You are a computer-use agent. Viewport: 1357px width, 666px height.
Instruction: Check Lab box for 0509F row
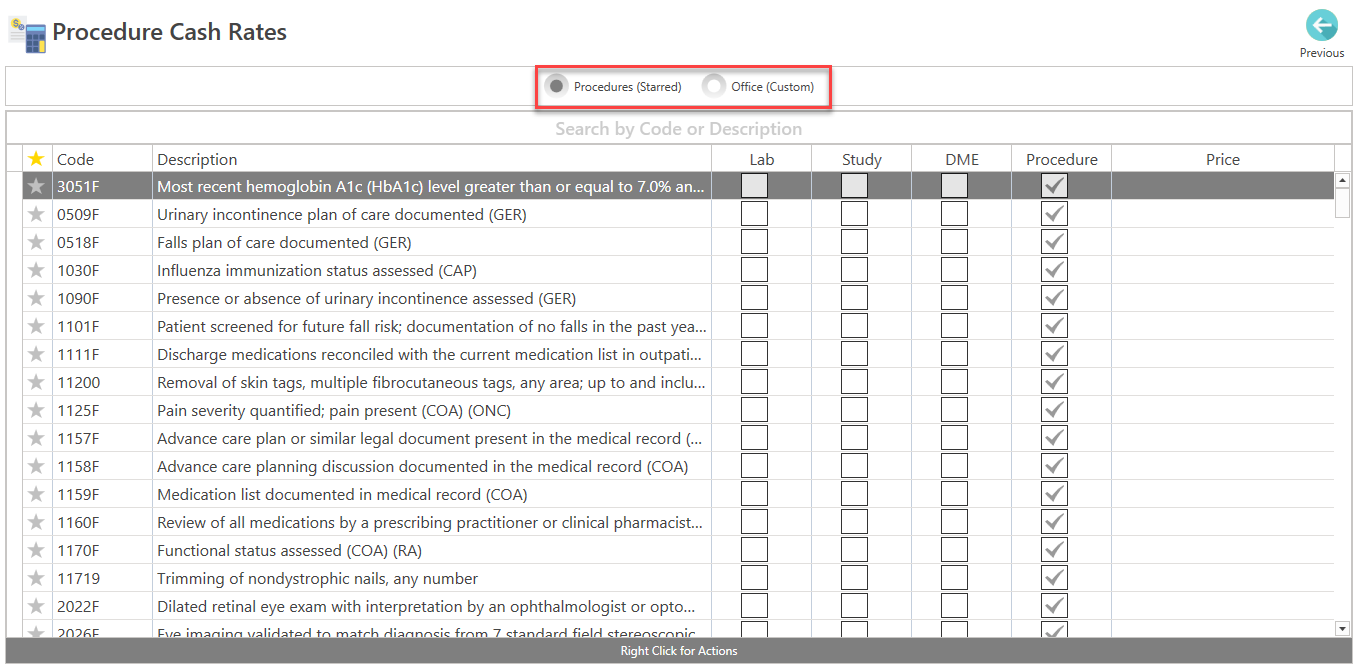(754, 214)
